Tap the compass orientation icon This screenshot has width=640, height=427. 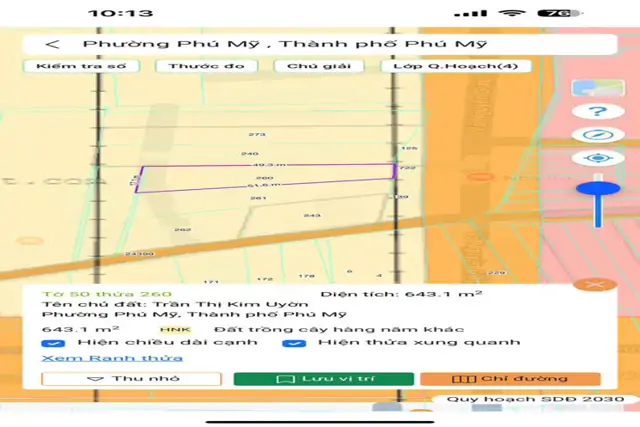click(x=598, y=135)
